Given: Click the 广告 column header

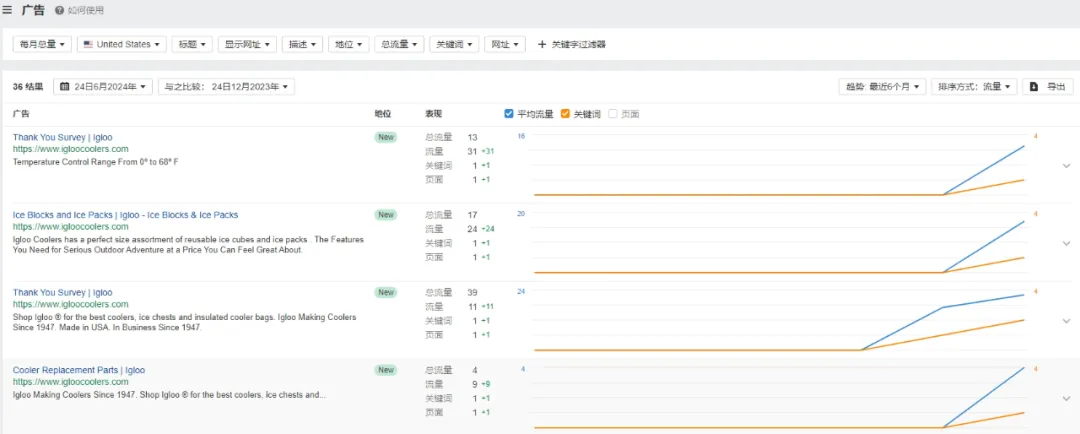Looking at the screenshot, I should 21,114.
